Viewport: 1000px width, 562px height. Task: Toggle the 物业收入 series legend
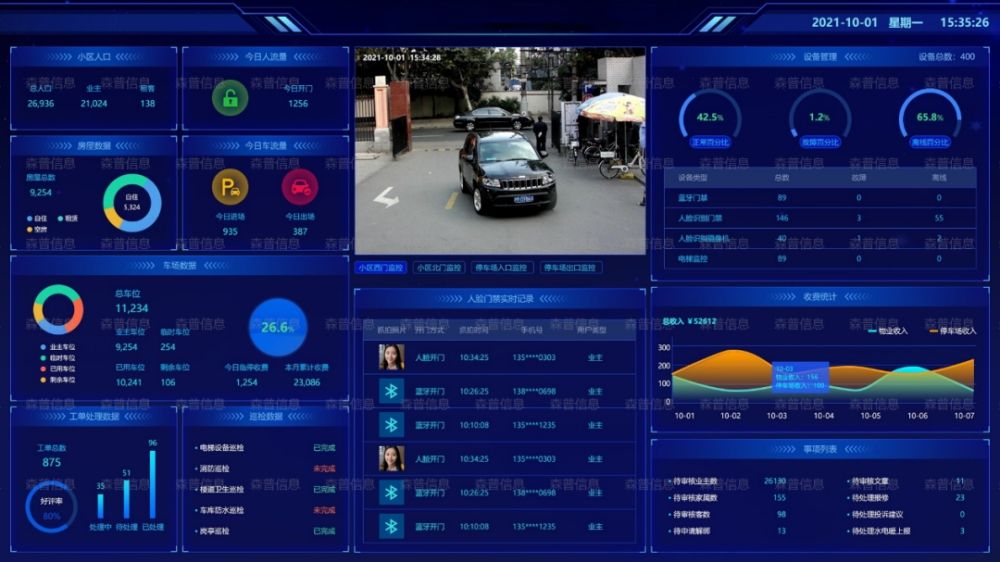pyautogui.click(x=888, y=330)
